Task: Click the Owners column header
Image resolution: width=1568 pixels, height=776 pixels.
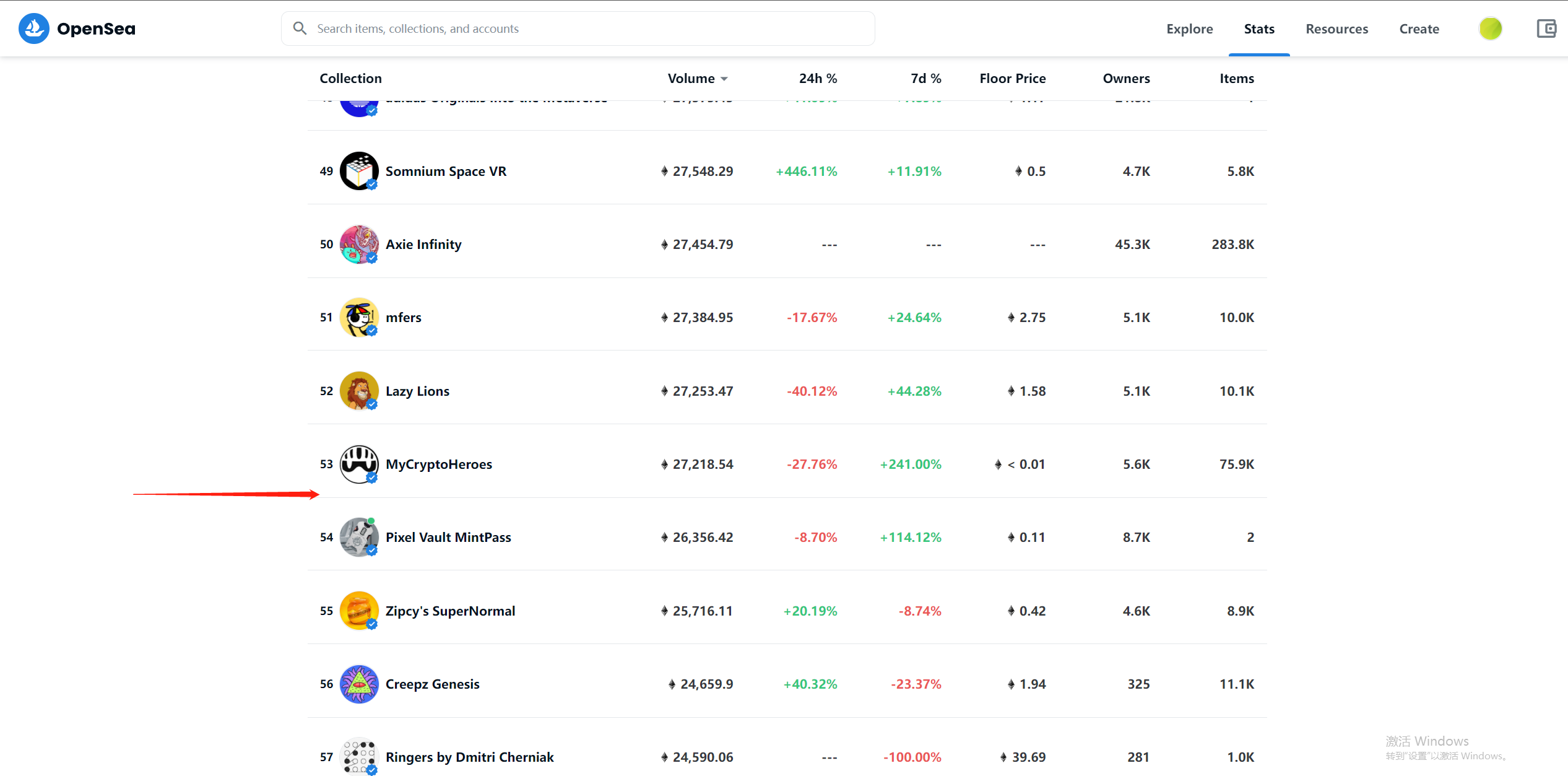Action: [x=1126, y=78]
